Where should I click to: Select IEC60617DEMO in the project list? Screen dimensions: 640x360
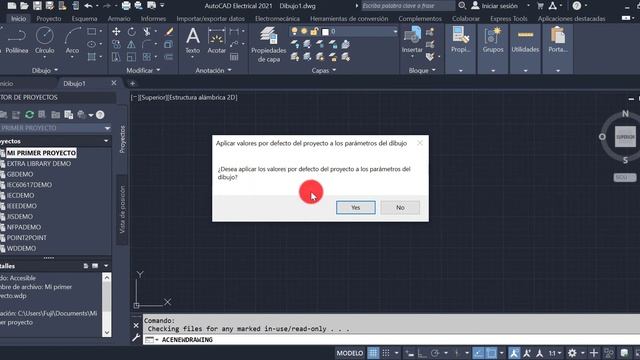[x=29, y=184]
